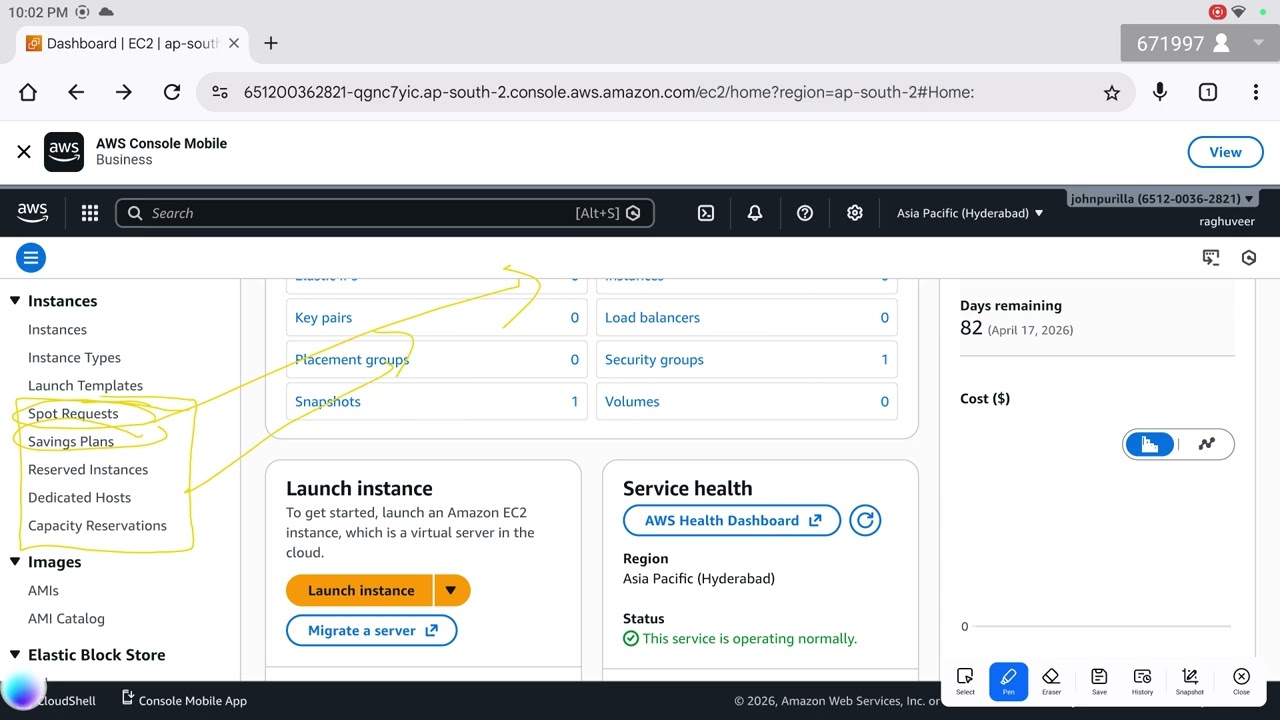Close the Dashboard EC2 browser tab
Viewport: 1280px width, 720px height.
coord(234,43)
